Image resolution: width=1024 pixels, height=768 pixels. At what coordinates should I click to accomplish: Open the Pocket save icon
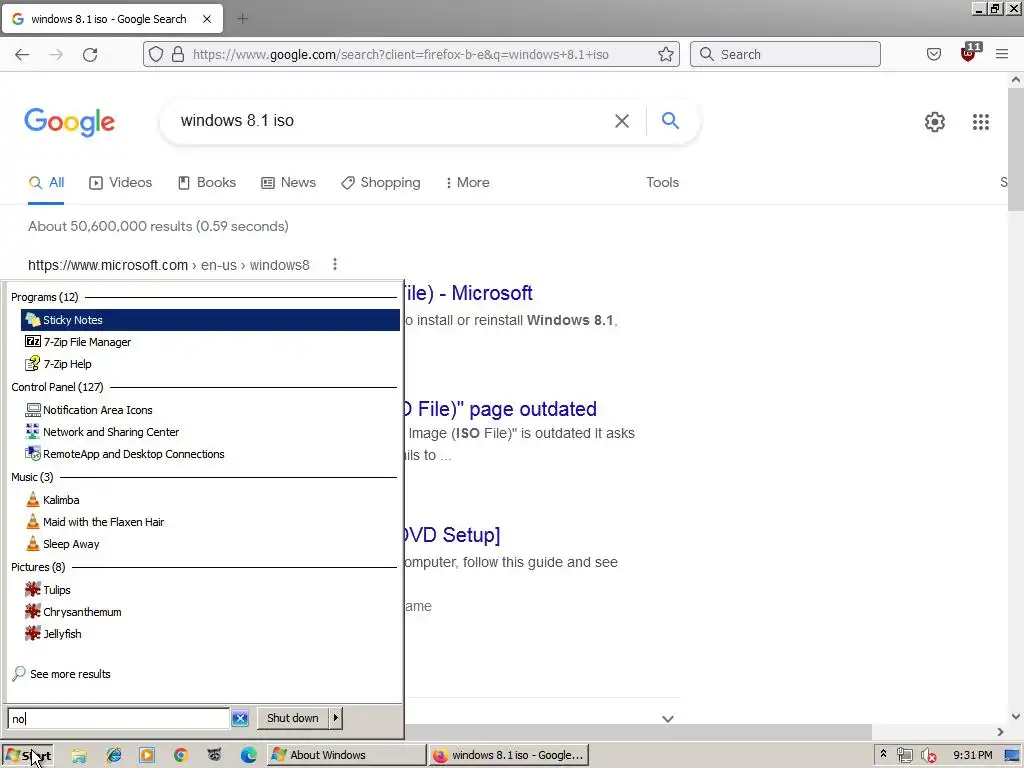[934, 54]
